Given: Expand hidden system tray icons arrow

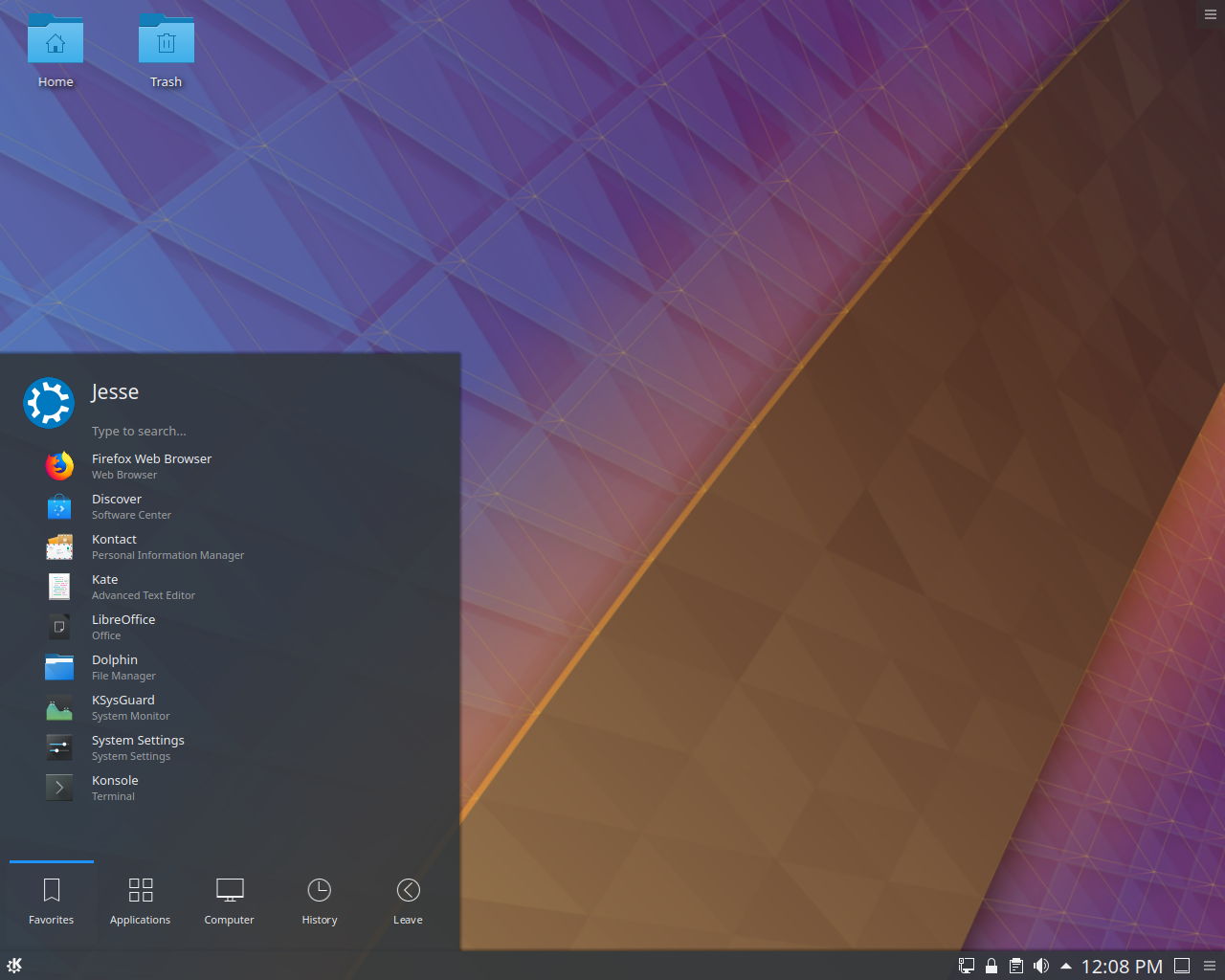Looking at the screenshot, I should [x=1065, y=967].
